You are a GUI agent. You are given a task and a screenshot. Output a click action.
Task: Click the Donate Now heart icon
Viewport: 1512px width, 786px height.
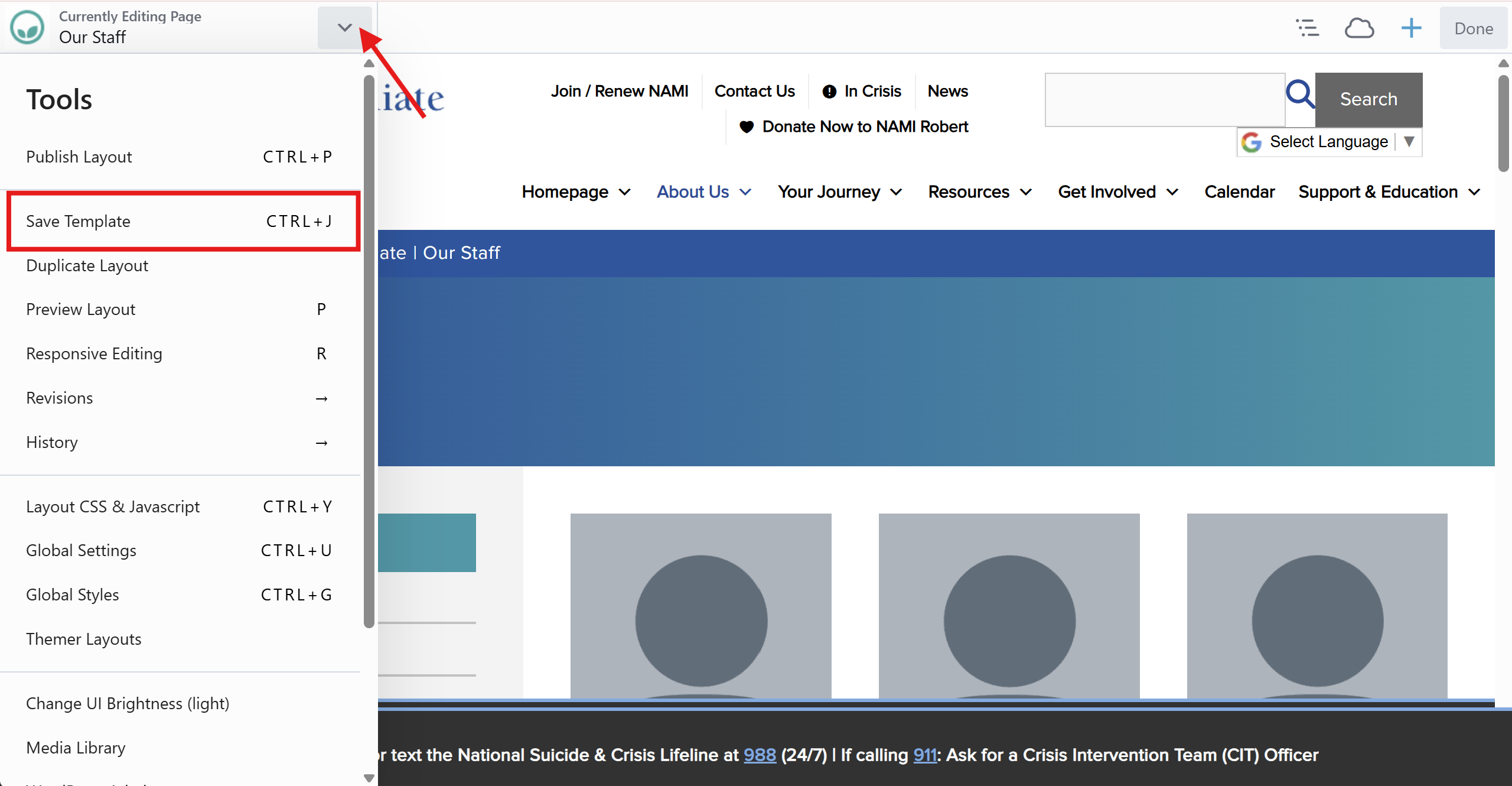coord(747,126)
